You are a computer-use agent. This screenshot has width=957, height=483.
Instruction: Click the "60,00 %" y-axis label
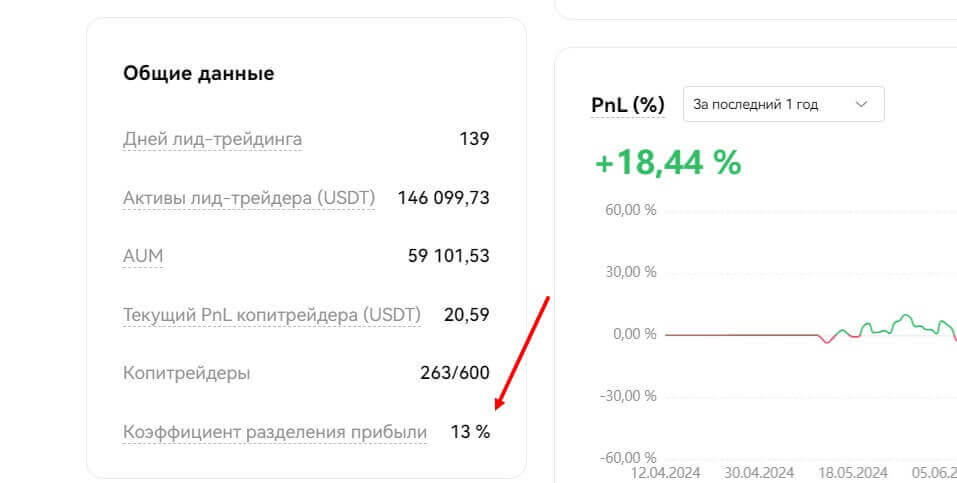coord(628,211)
